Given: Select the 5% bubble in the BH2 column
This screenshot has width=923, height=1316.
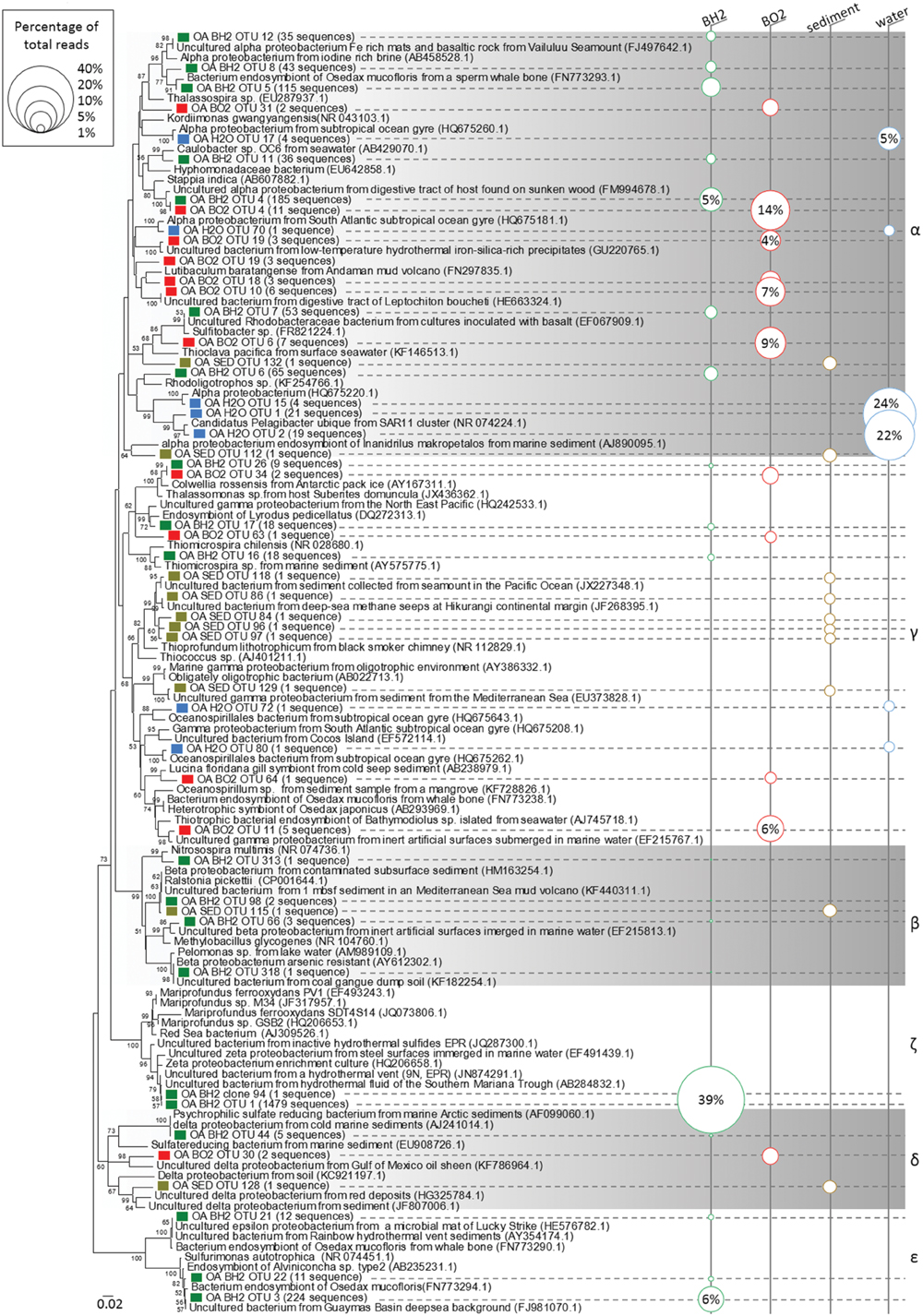Looking at the screenshot, I should (711, 199).
